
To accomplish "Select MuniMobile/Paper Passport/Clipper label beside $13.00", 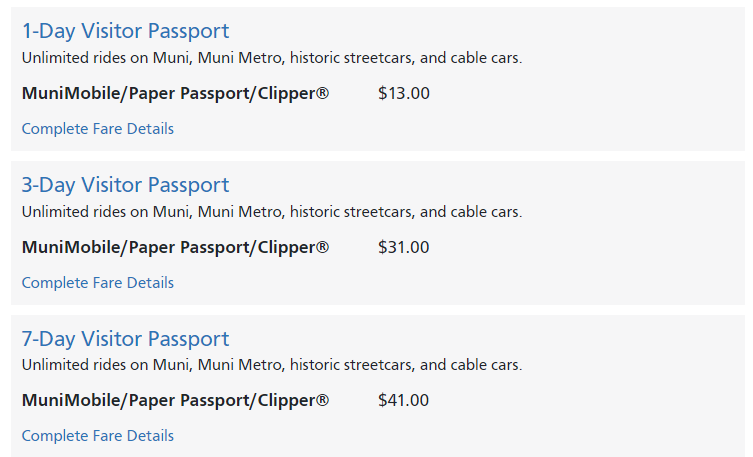I will [x=175, y=93].
